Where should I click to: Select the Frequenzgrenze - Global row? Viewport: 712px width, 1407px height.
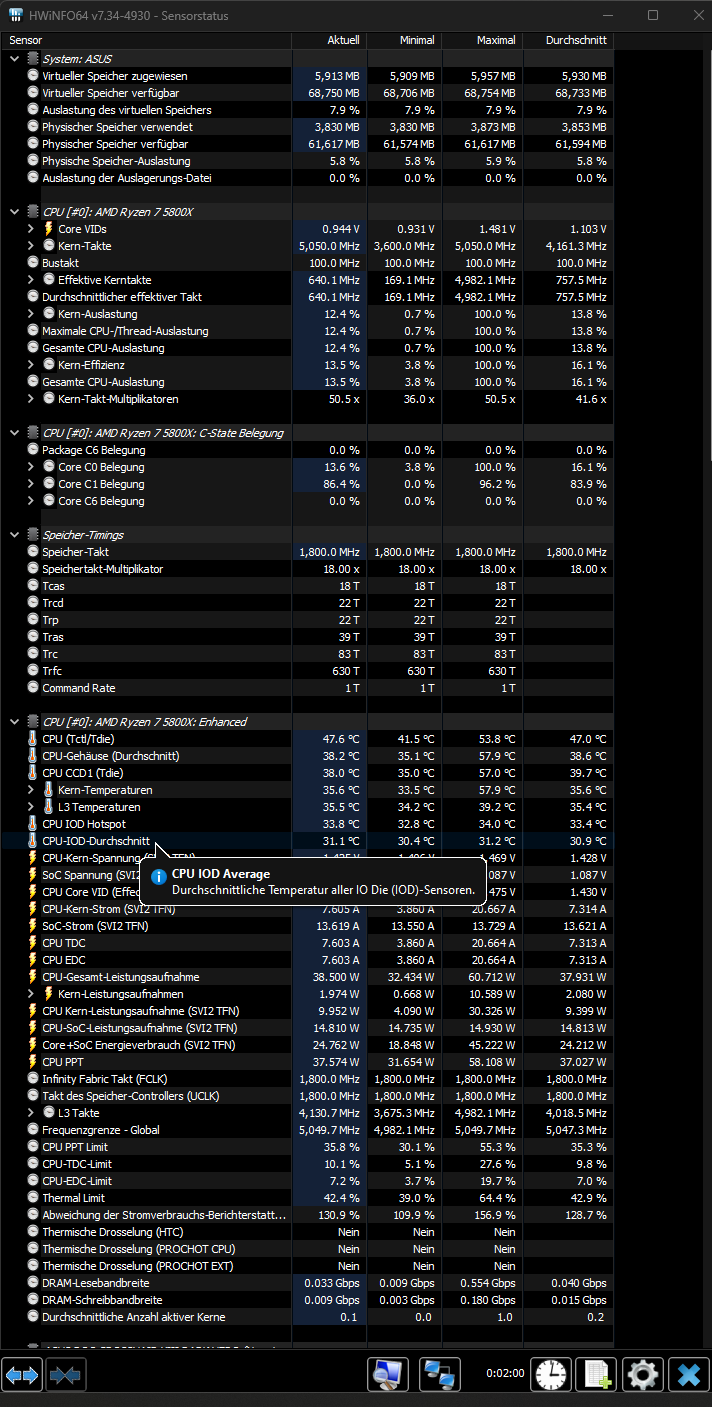pyautogui.click(x=306, y=1130)
